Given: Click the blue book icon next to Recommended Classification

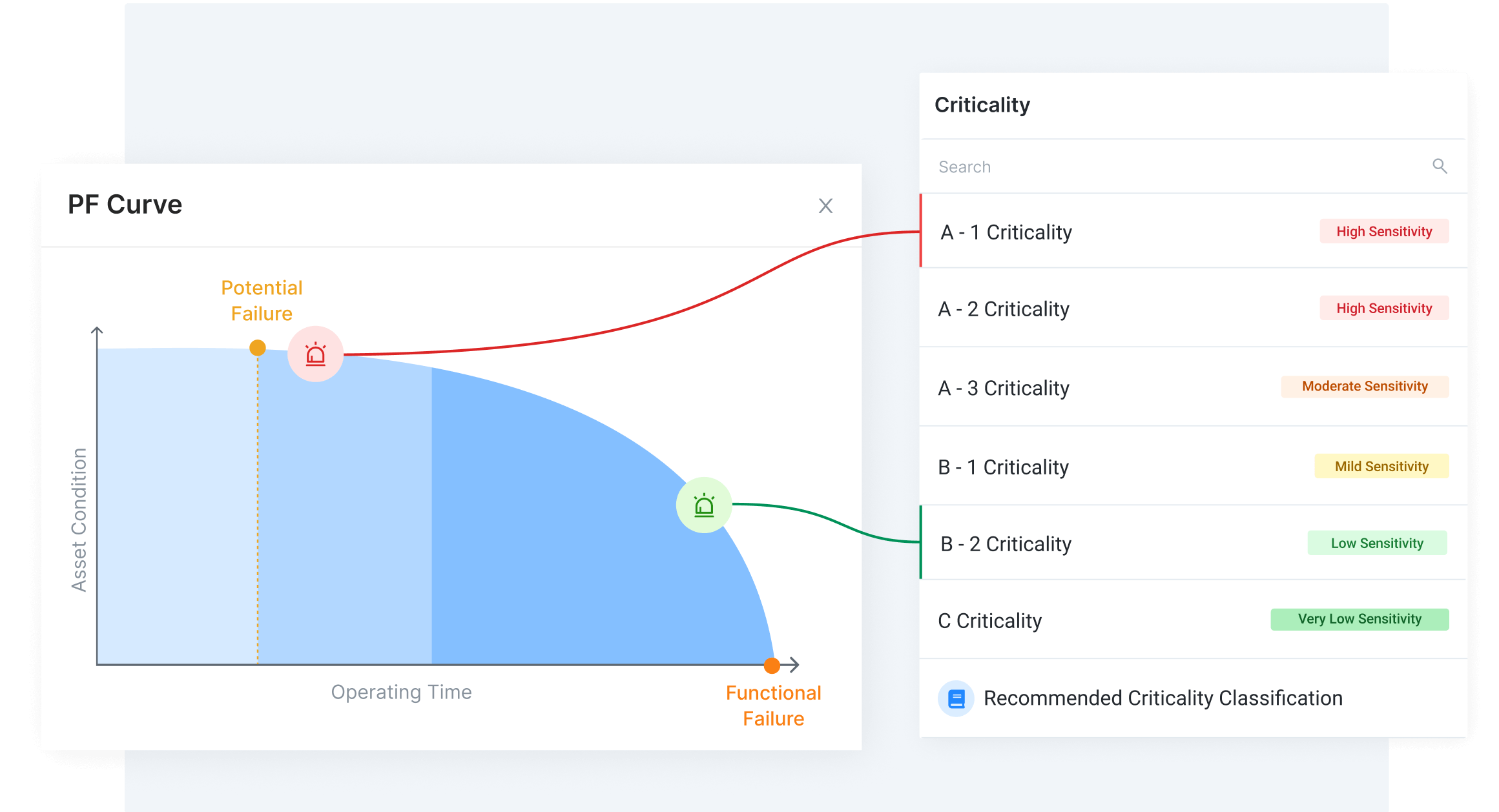Looking at the screenshot, I should coord(956,698).
